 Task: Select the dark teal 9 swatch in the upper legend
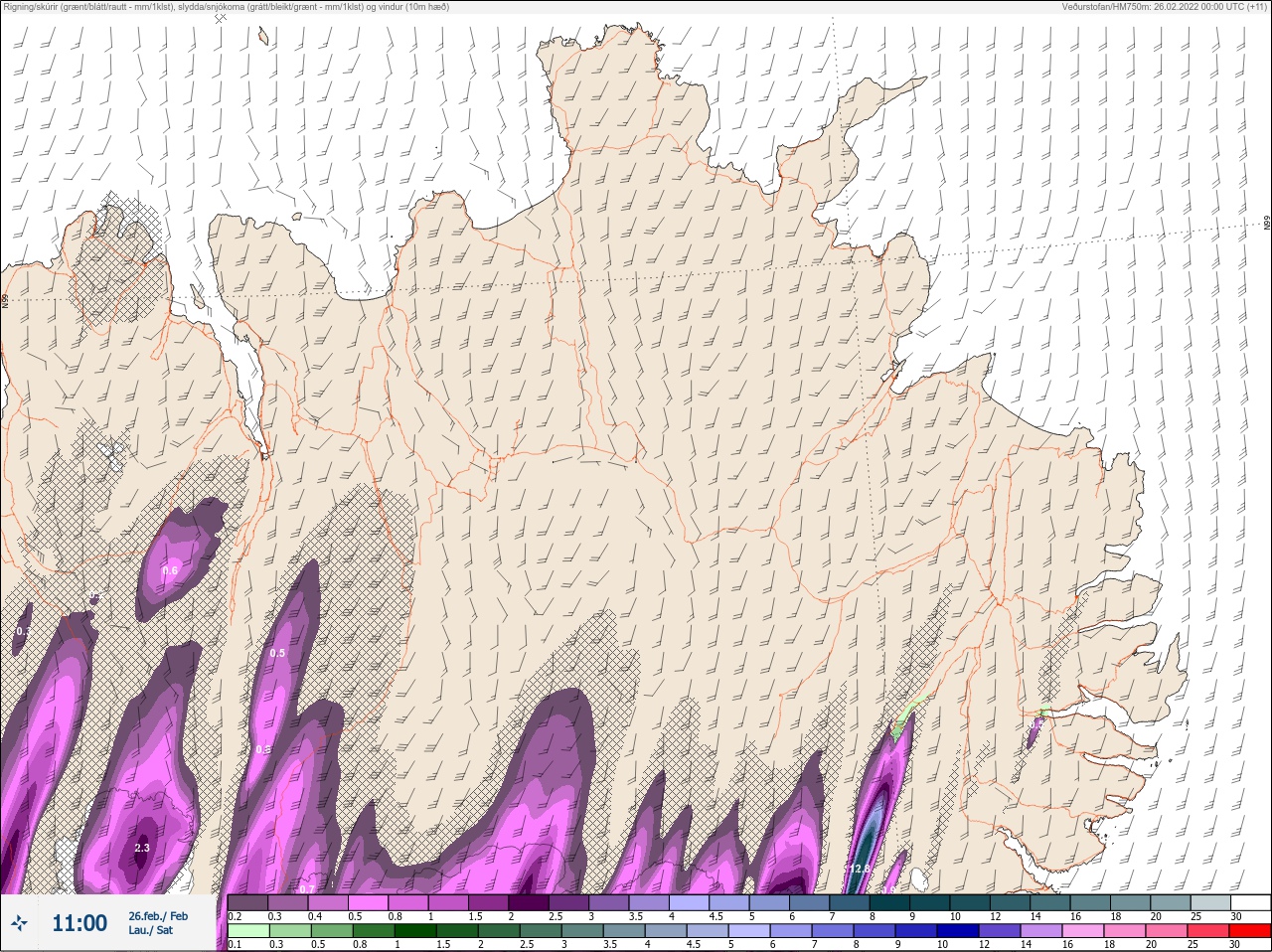(930, 902)
